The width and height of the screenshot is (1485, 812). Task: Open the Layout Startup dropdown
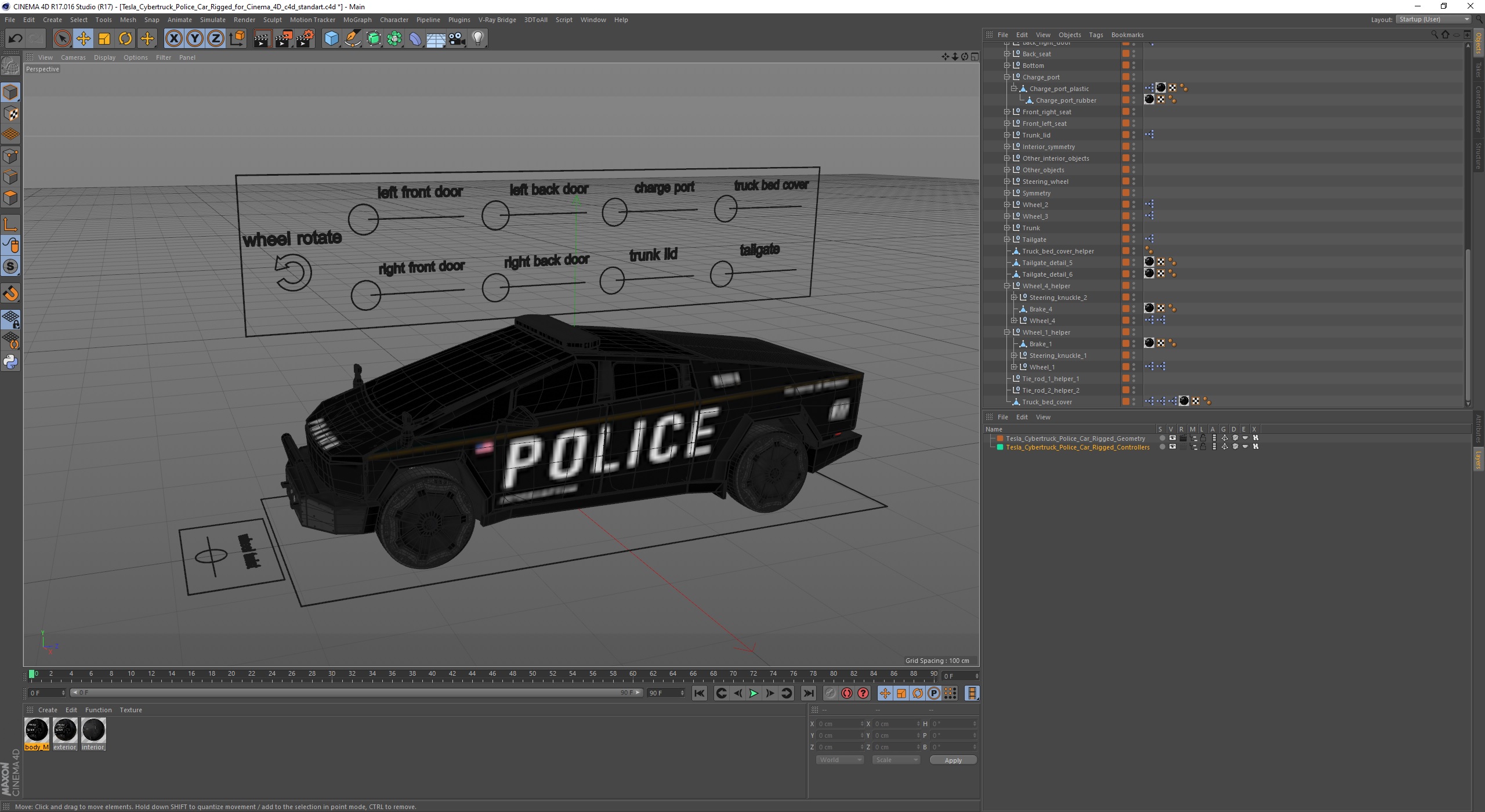[x=1433, y=19]
